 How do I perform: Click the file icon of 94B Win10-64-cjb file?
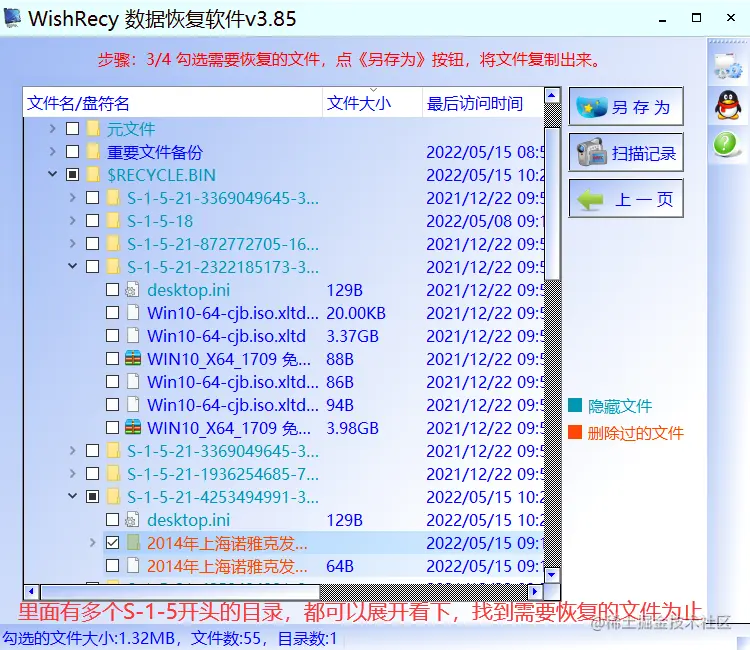(133, 404)
